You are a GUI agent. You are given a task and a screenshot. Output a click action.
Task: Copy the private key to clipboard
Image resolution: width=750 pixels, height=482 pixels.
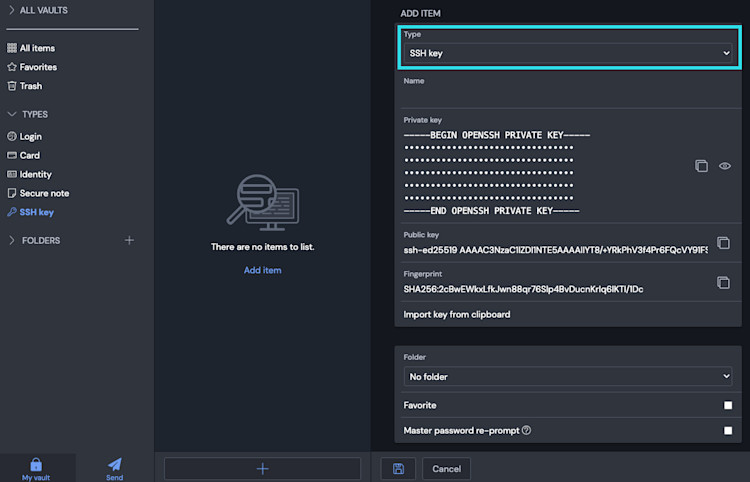click(x=701, y=166)
